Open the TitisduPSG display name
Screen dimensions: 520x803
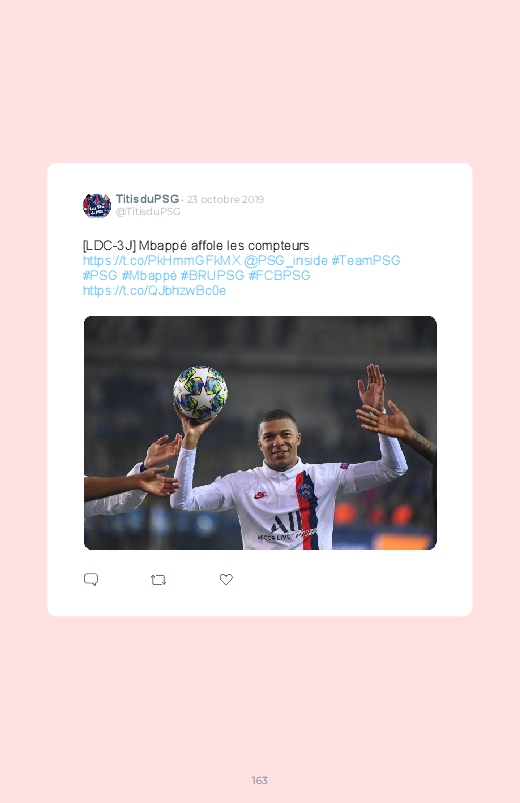coord(147,199)
